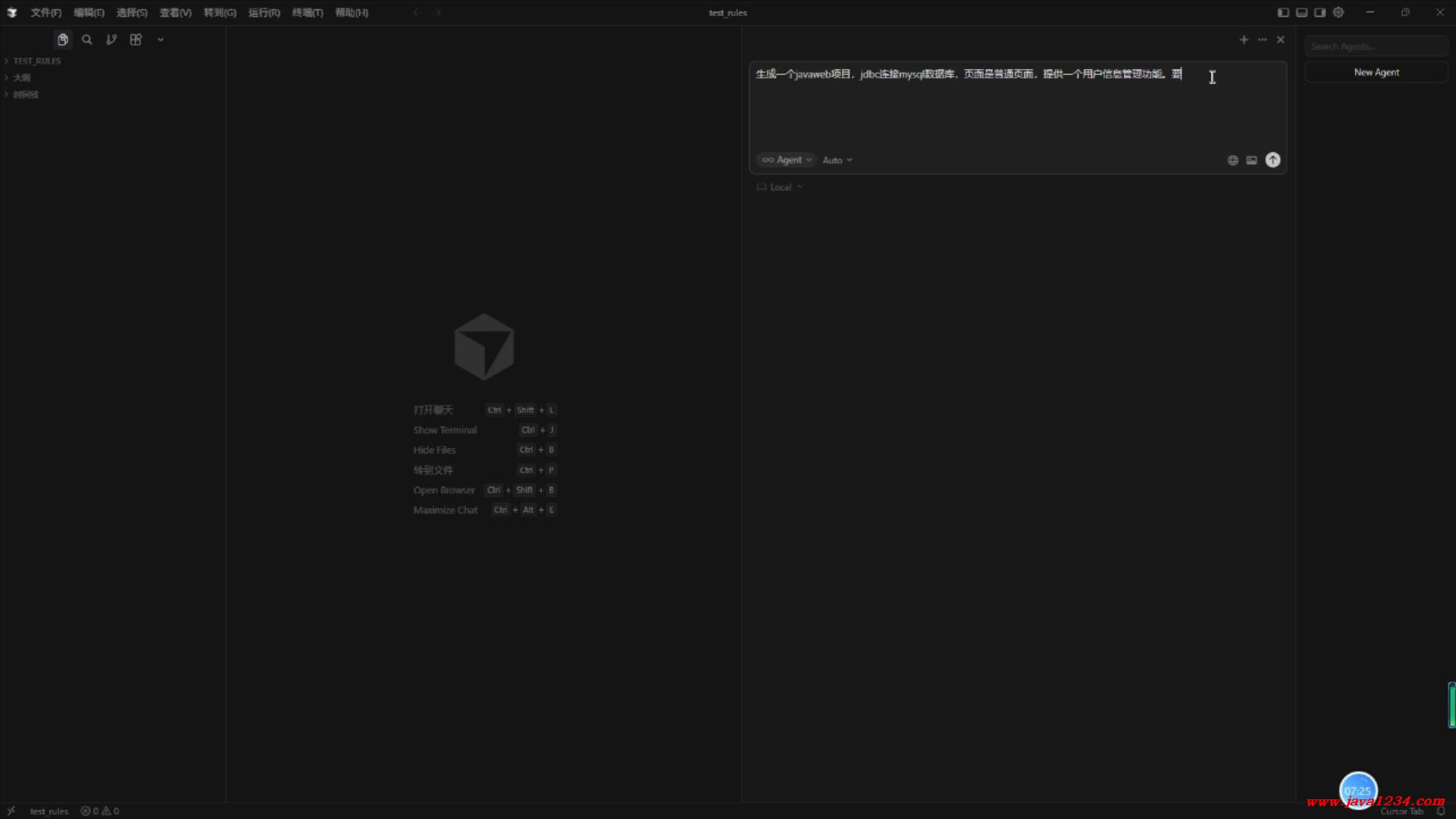The height and width of the screenshot is (819, 1456).
Task: Open the Source Control branch icon
Action: coord(111,39)
